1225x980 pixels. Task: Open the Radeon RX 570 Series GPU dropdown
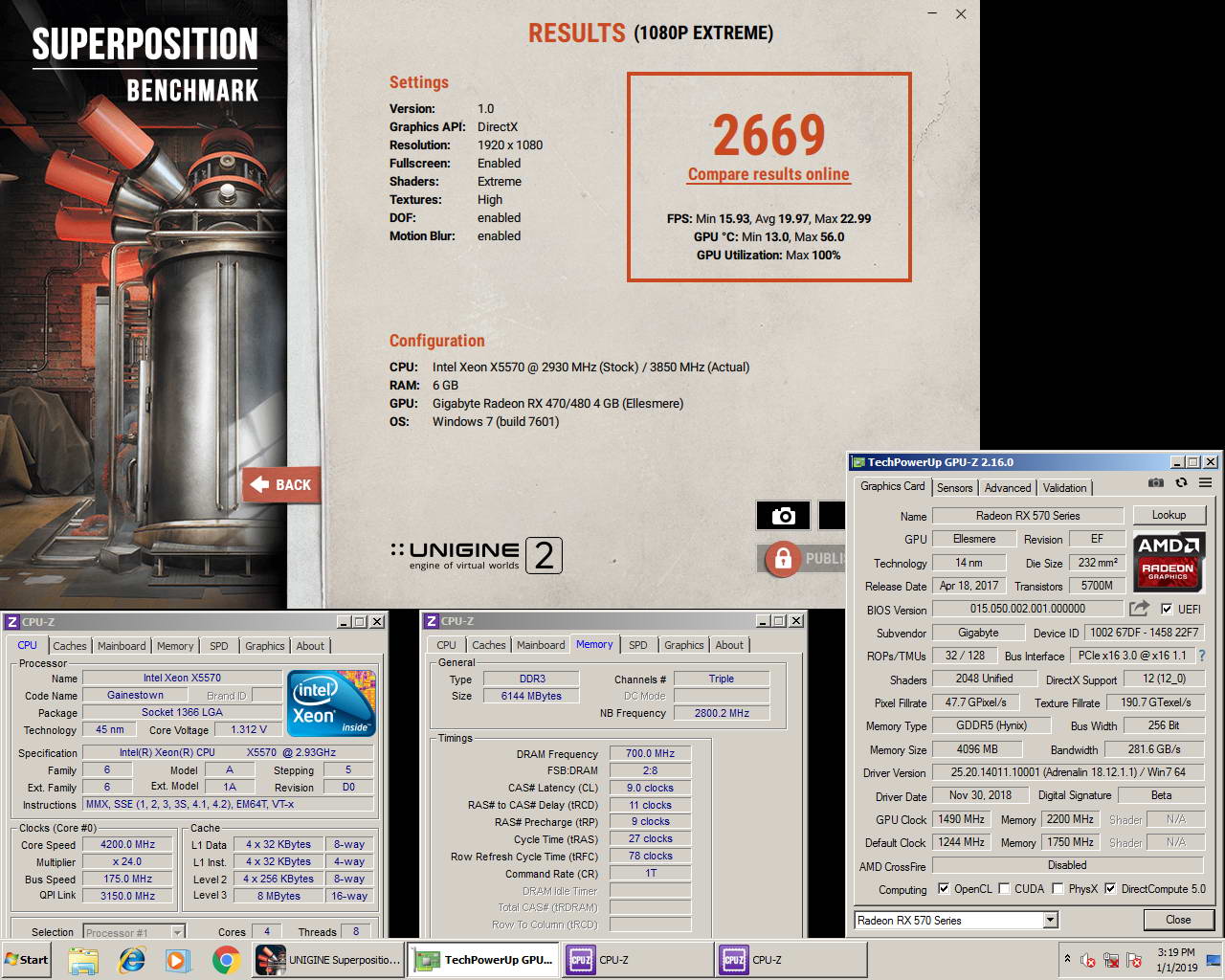coord(1050,920)
